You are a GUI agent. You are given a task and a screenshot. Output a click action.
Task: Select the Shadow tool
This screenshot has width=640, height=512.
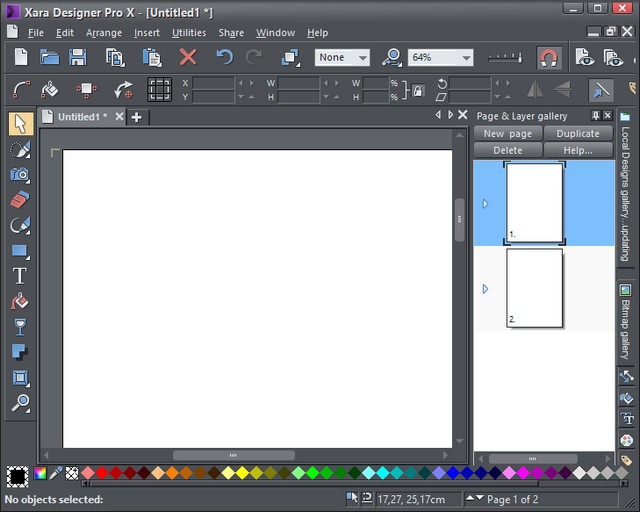pyautogui.click(x=20, y=352)
